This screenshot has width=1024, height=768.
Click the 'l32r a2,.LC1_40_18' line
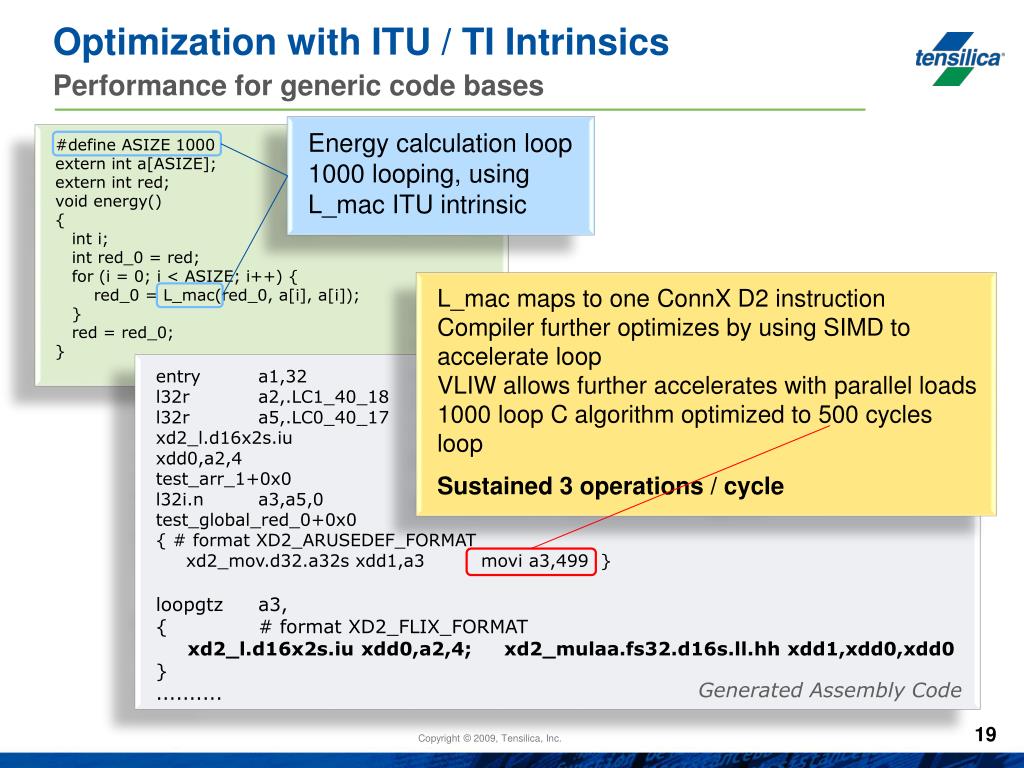click(272, 396)
